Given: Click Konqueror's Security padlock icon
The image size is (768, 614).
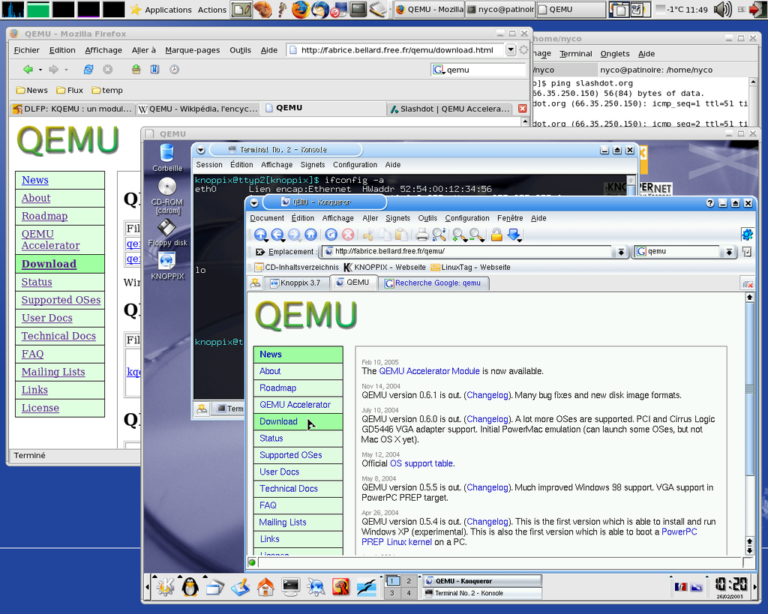Looking at the screenshot, I should [x=497, y=235].
